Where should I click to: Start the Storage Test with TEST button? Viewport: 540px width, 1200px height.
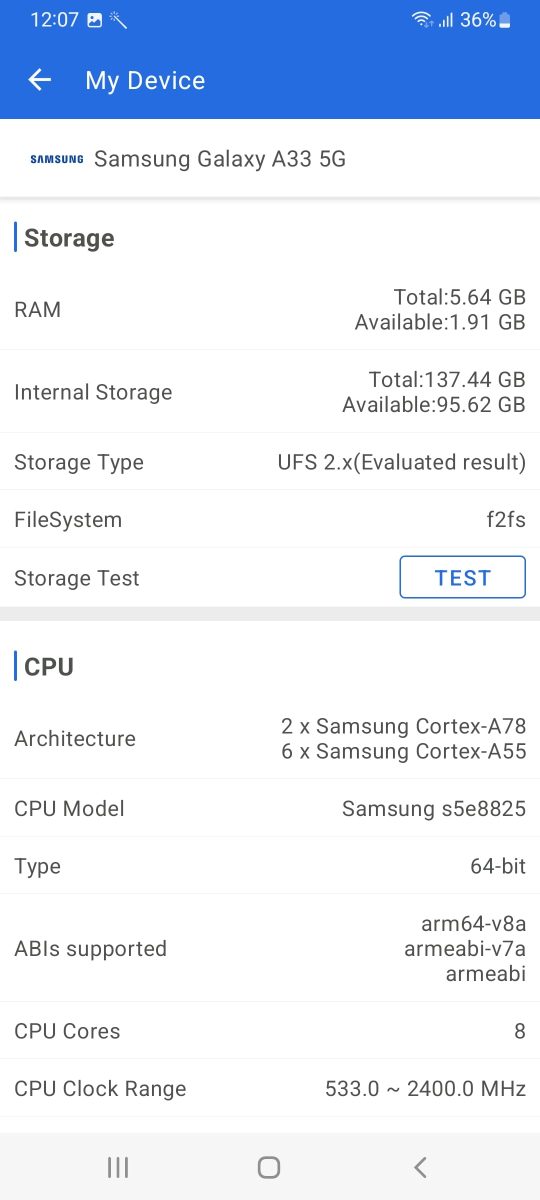[x=463, y=578]
